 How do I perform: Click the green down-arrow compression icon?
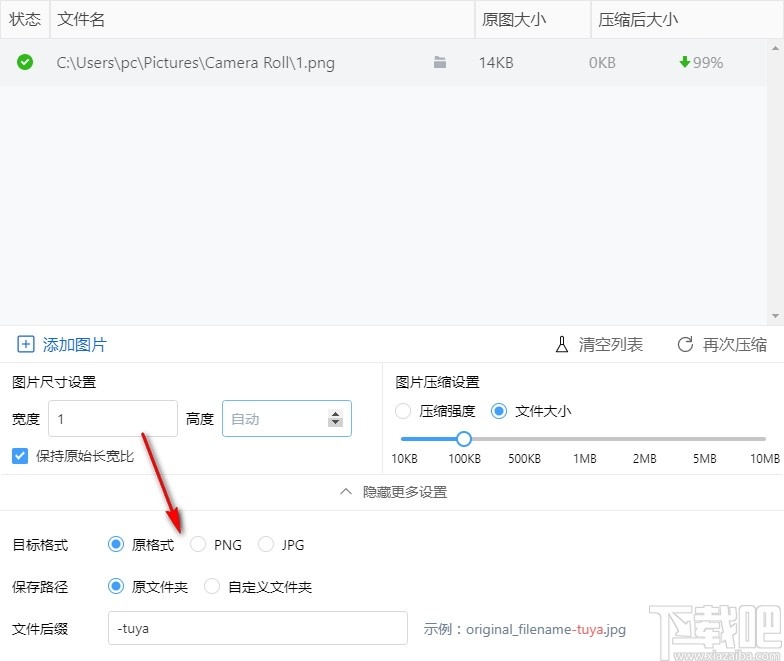[684, 62]
